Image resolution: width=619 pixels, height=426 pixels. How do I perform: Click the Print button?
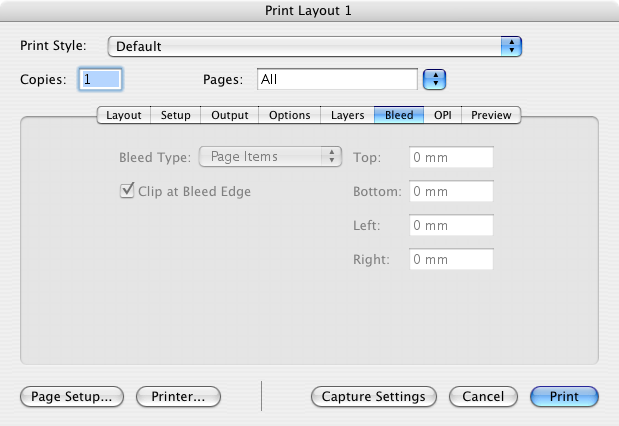point(564,396)
